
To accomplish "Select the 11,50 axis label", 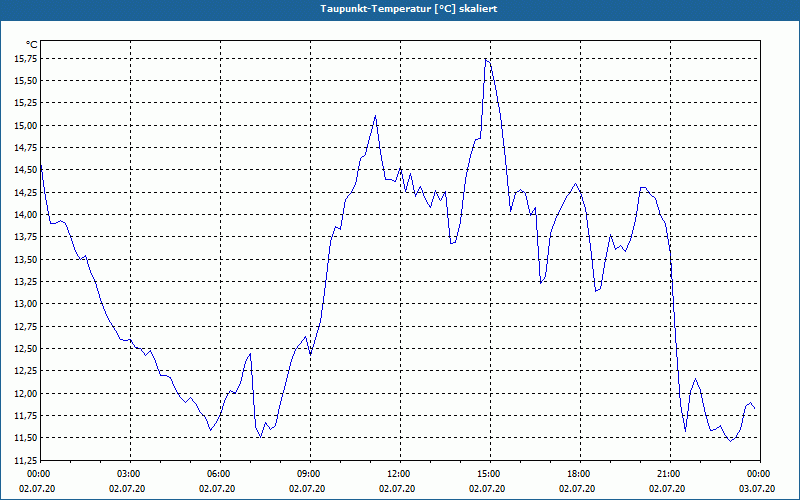I will click(27, 438).
